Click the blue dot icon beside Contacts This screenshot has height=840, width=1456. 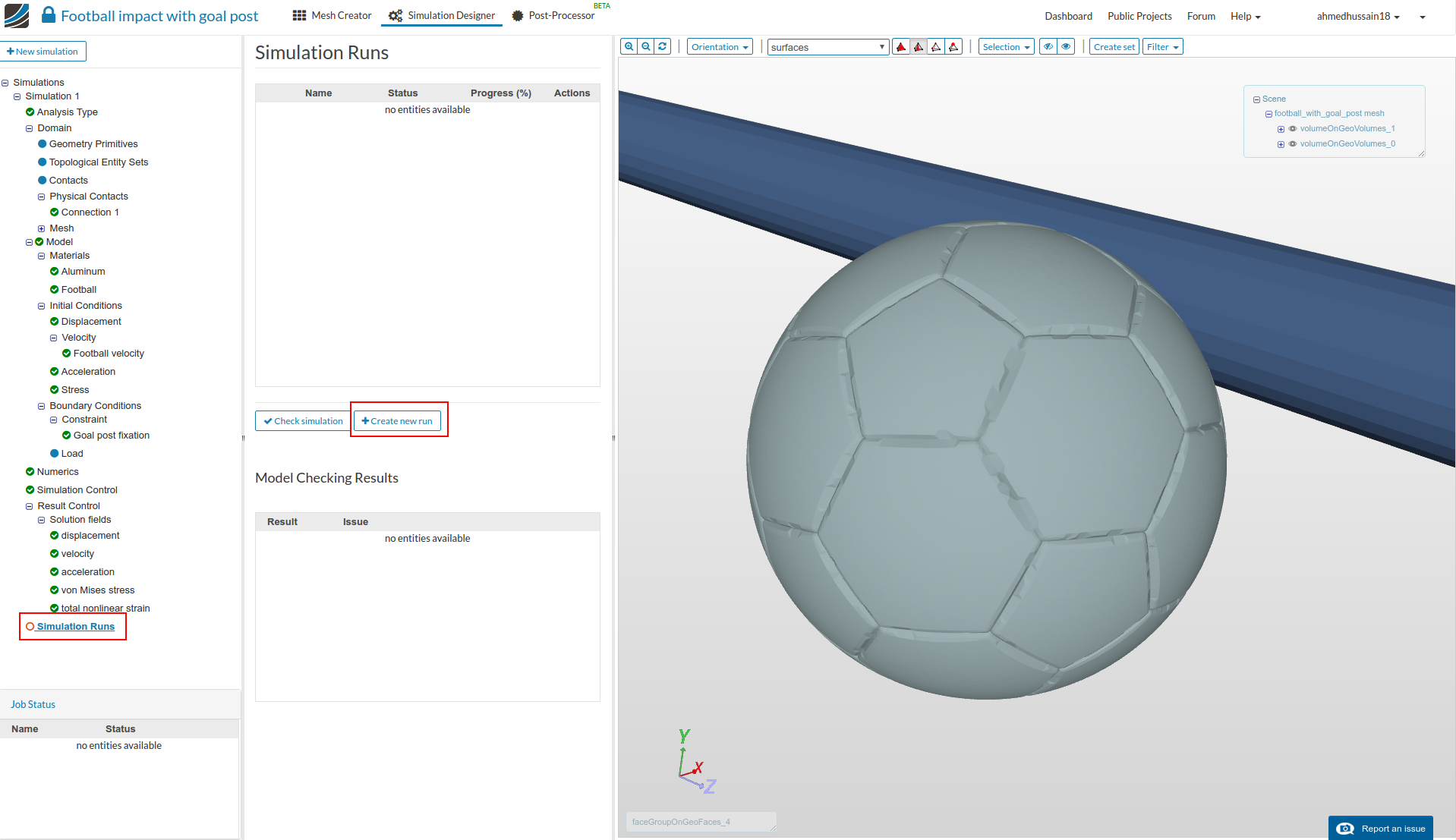43,181
